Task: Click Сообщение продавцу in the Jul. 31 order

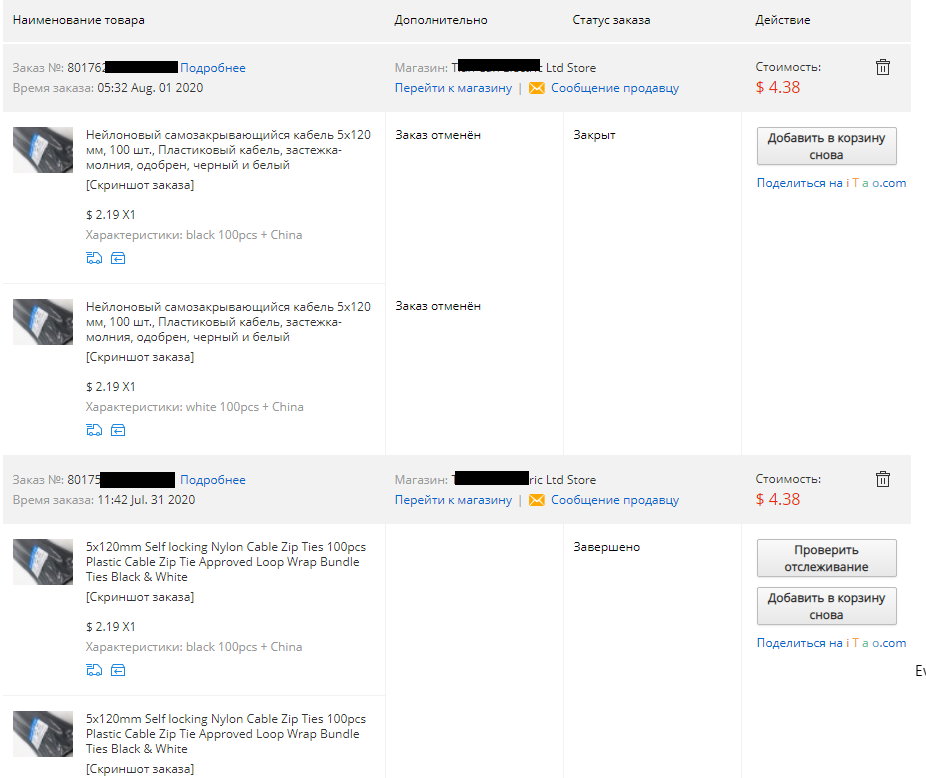Action: pos(615,500)
